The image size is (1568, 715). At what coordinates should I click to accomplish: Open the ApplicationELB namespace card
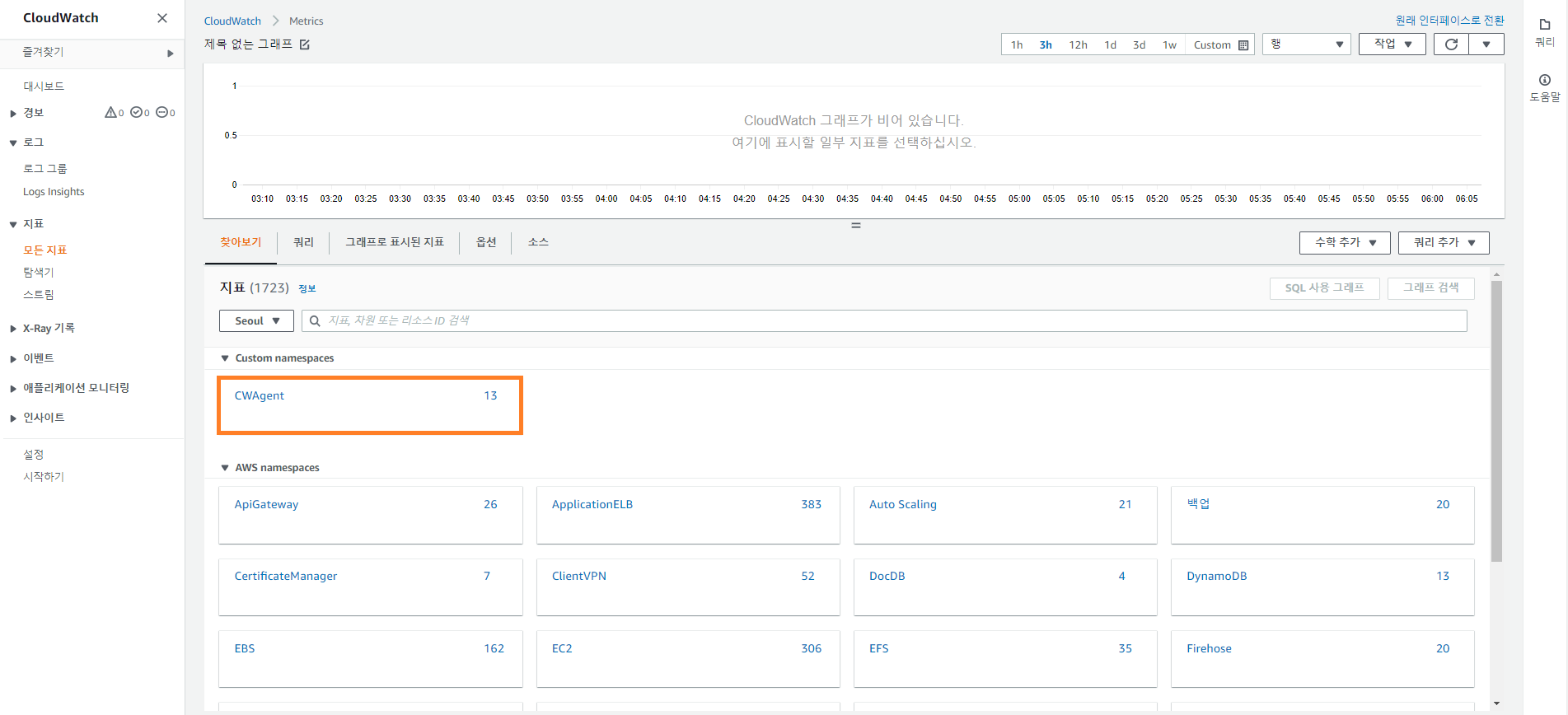[688, 515]
